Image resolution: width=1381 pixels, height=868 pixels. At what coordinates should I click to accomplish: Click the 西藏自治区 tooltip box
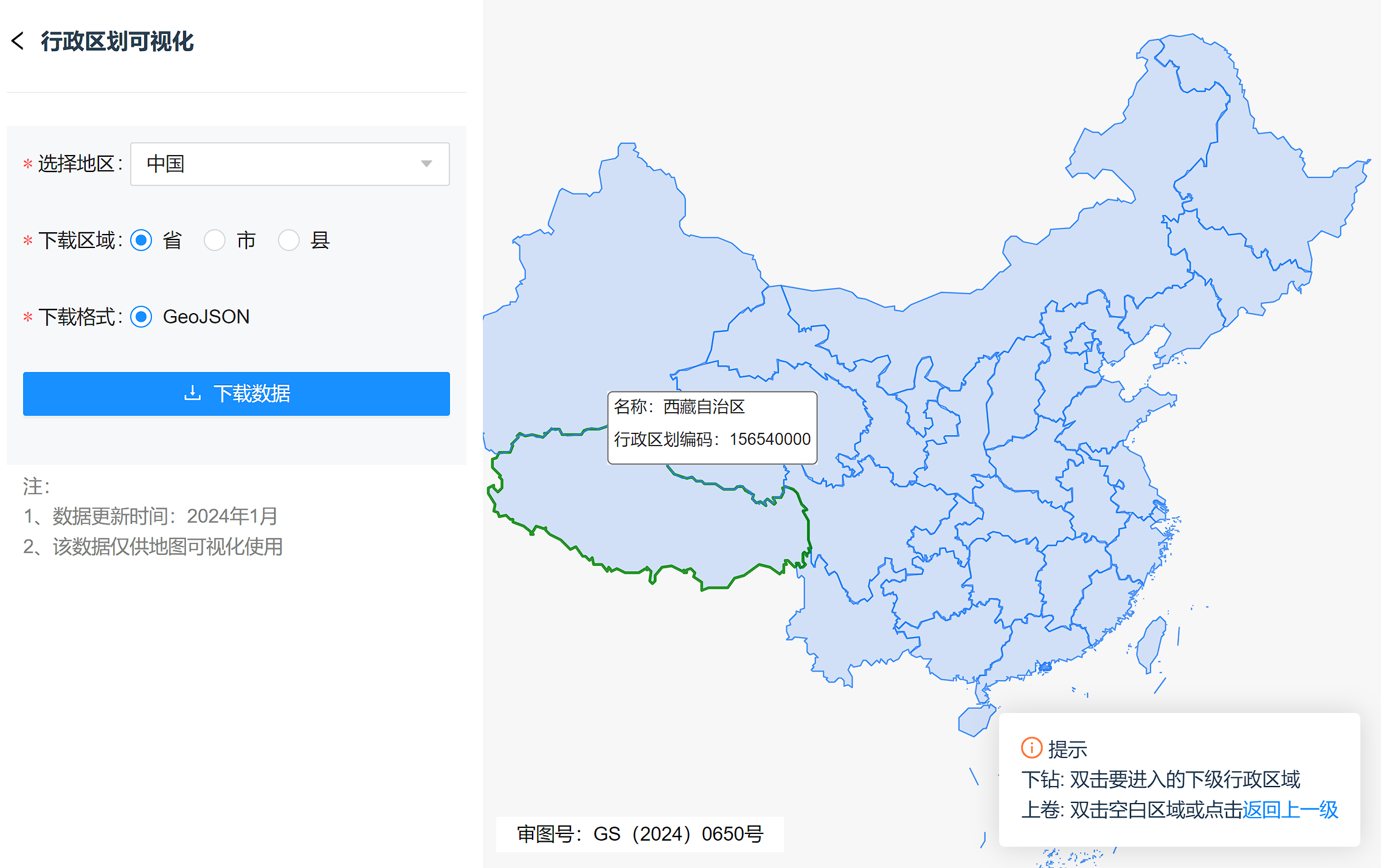click(712, 427)
